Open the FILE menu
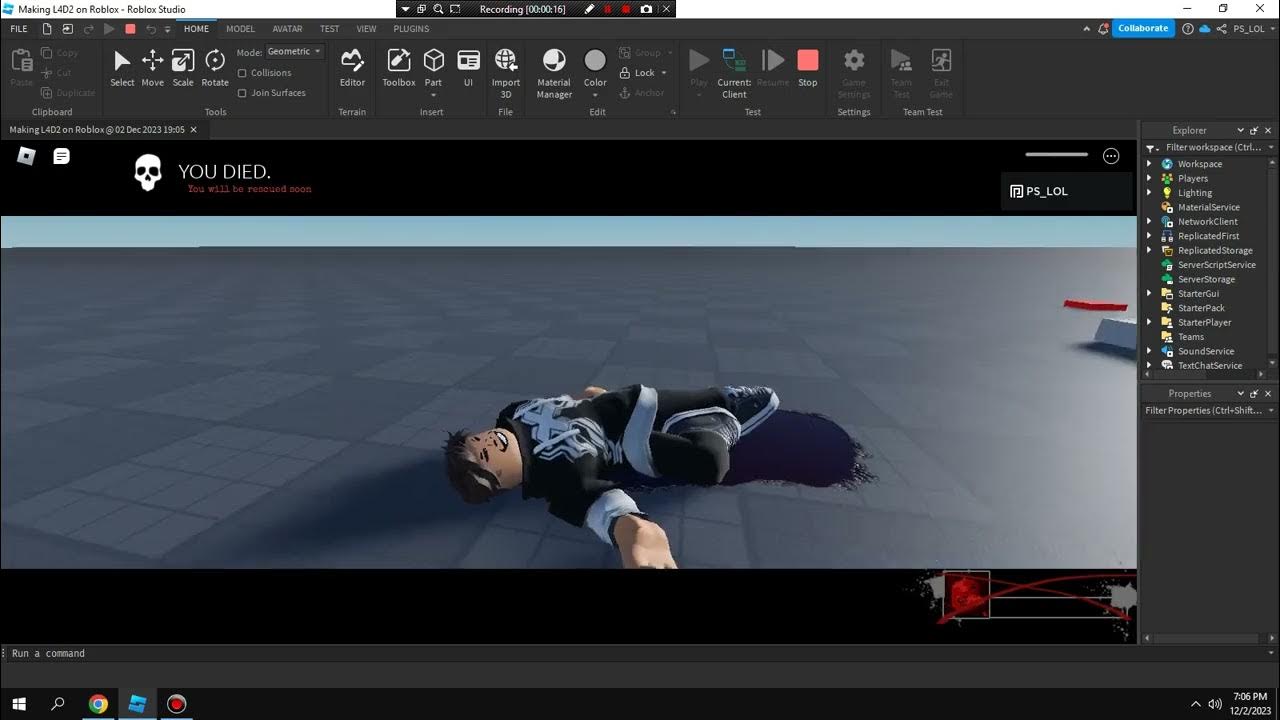This screenshot has width=1280, height=720. 19,29
